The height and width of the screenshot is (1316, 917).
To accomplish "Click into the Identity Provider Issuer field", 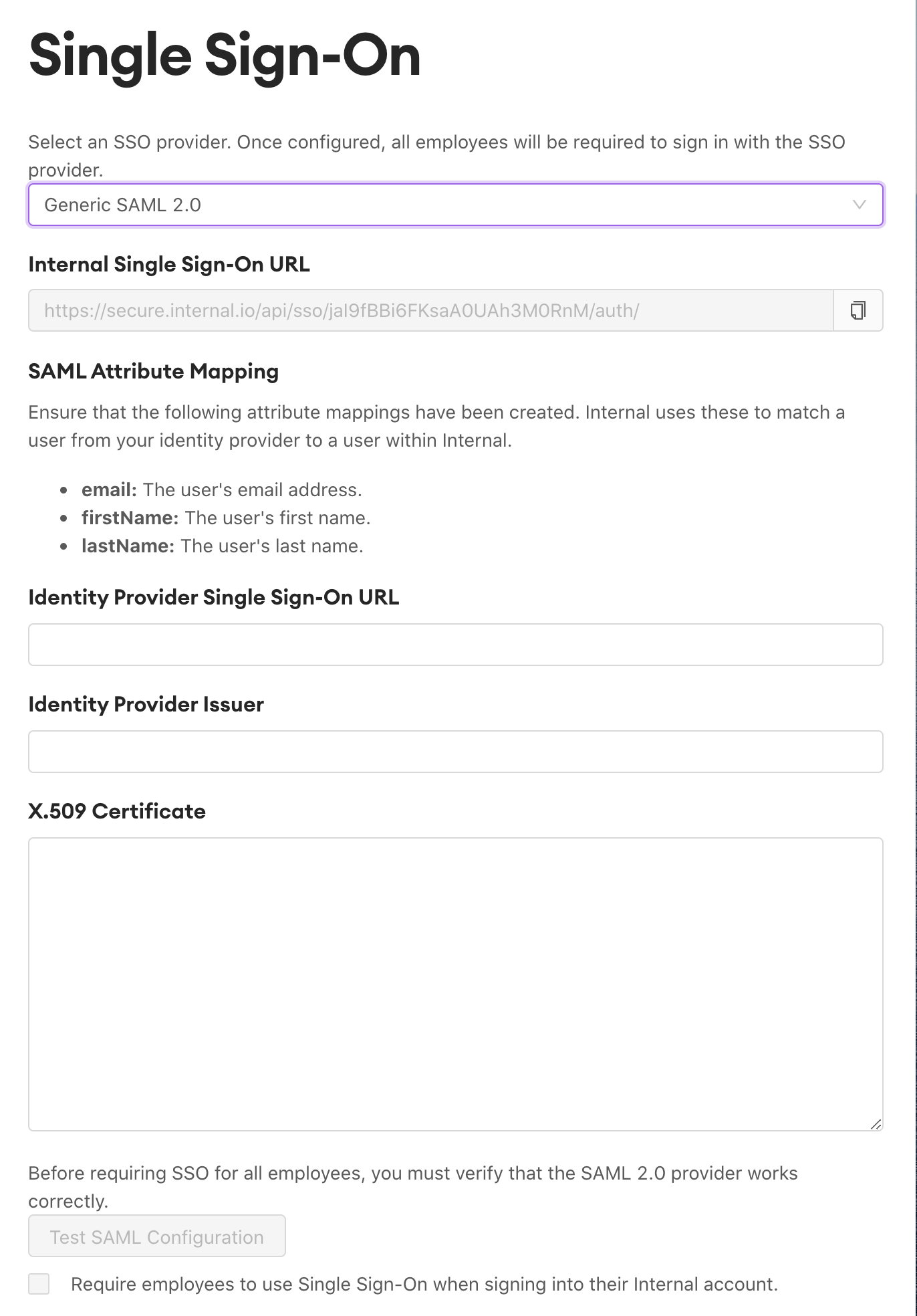I will [455, 752].
